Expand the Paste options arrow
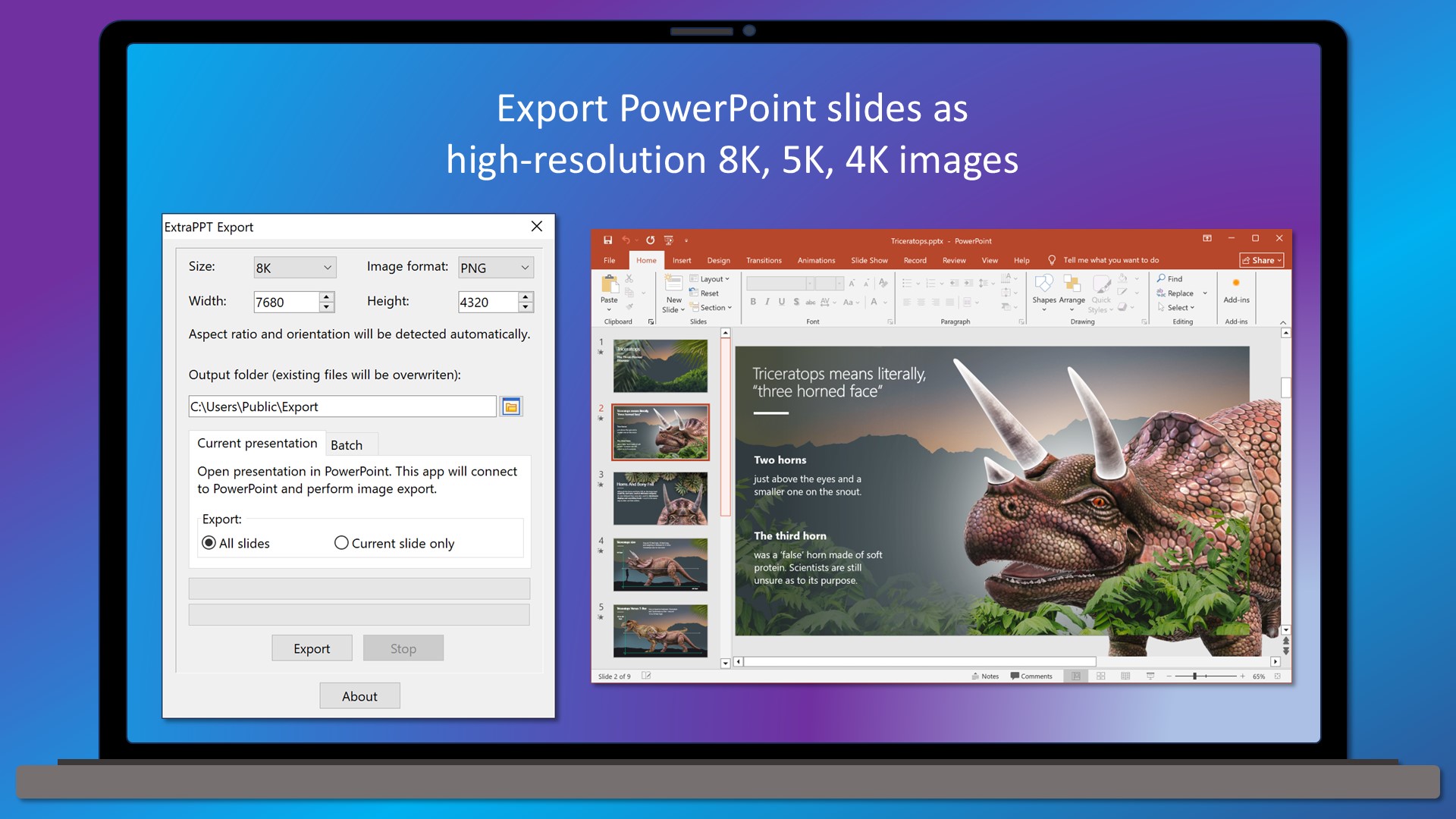This screenshot has width=1456, height=819. click(609, 309)
